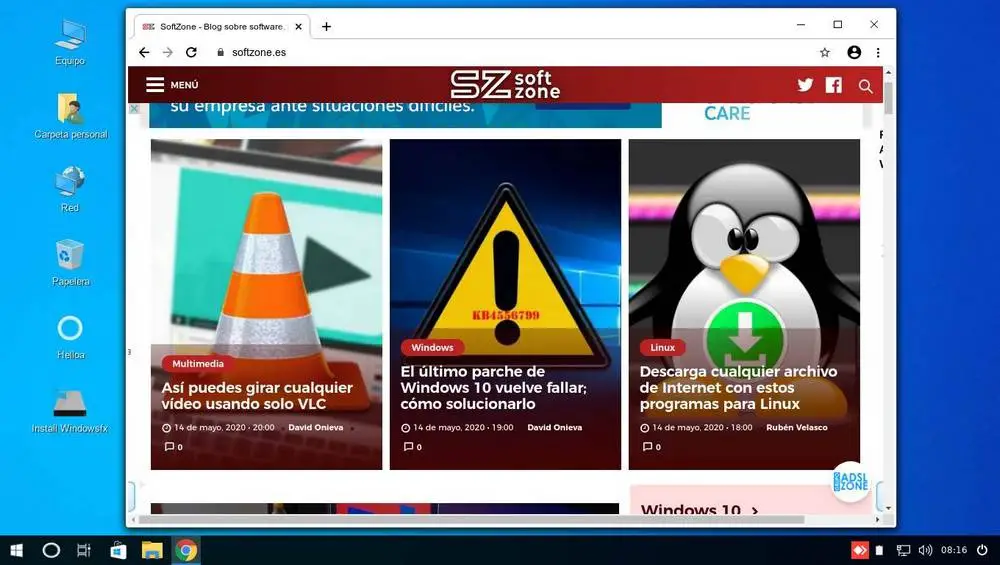Close the banner ad with the X
This screenshot has width=1000, height=565.
click(x=134, y=109)
